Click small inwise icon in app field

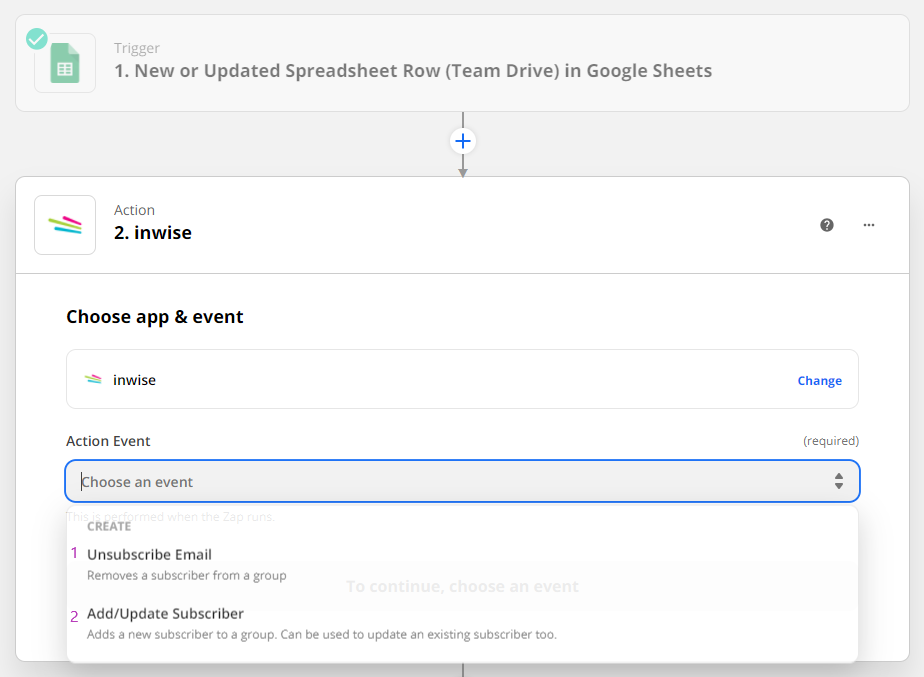click(93, 379)
